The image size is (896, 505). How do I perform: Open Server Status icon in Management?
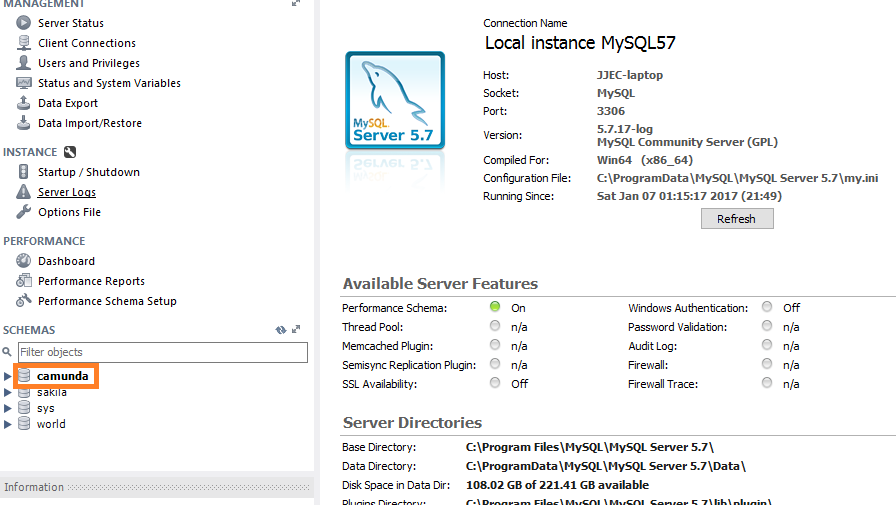(23, 23)
